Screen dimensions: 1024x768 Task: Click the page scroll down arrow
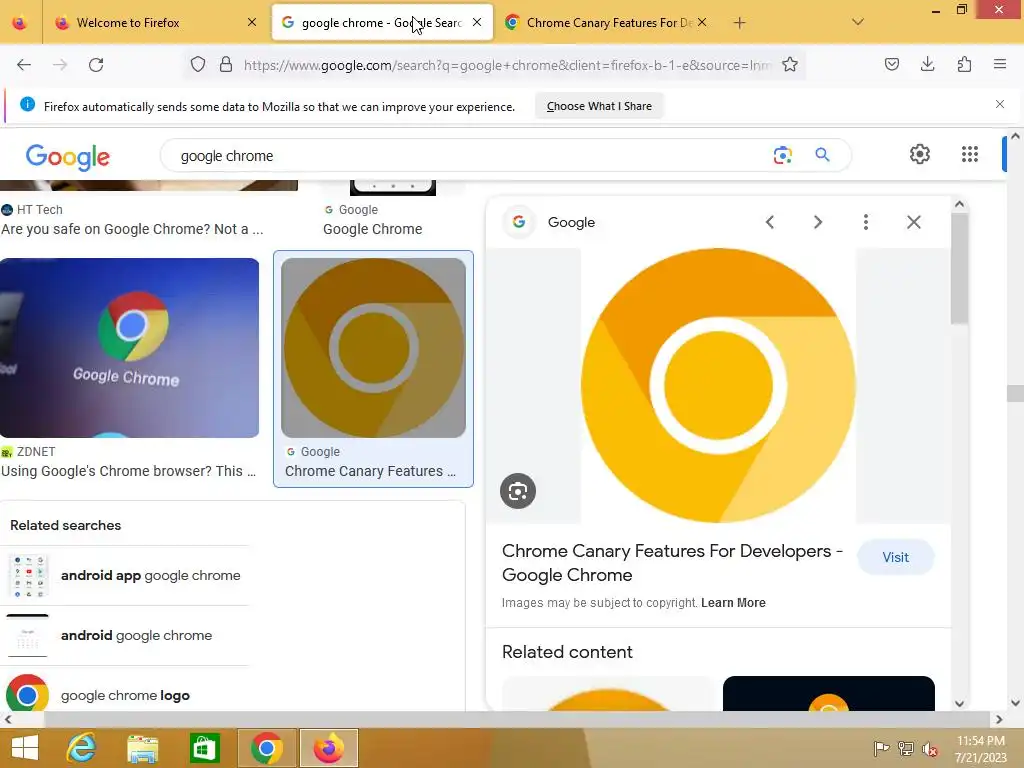pos(1015,703)
